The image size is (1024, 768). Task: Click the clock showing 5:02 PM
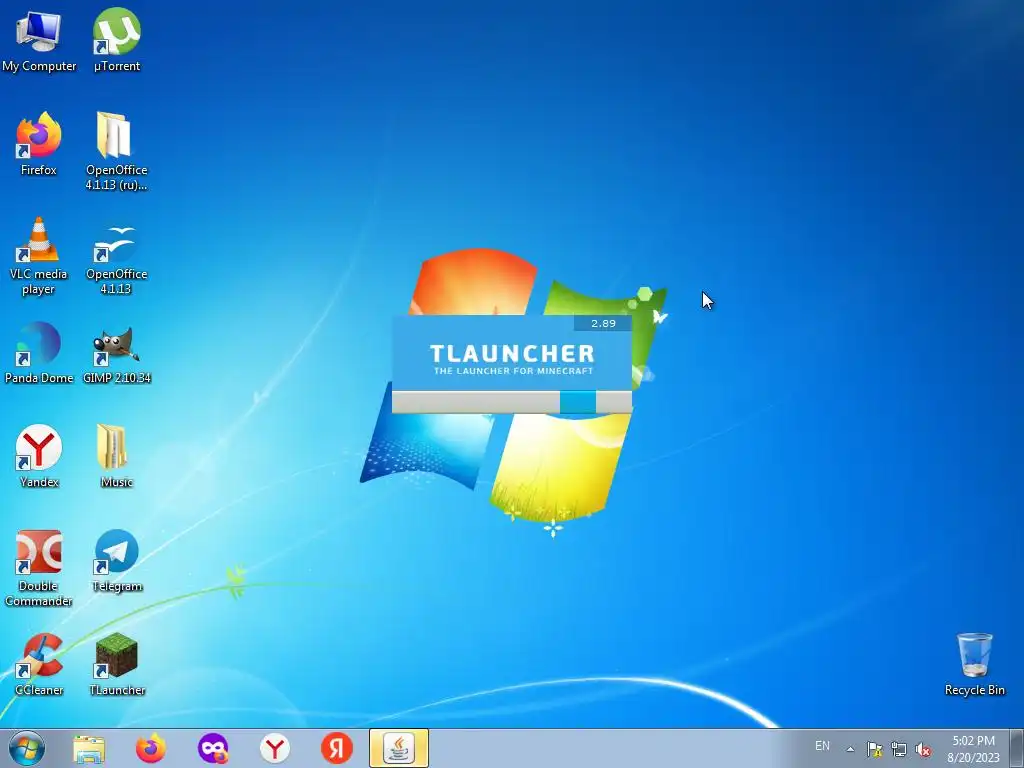pos(973,749)
